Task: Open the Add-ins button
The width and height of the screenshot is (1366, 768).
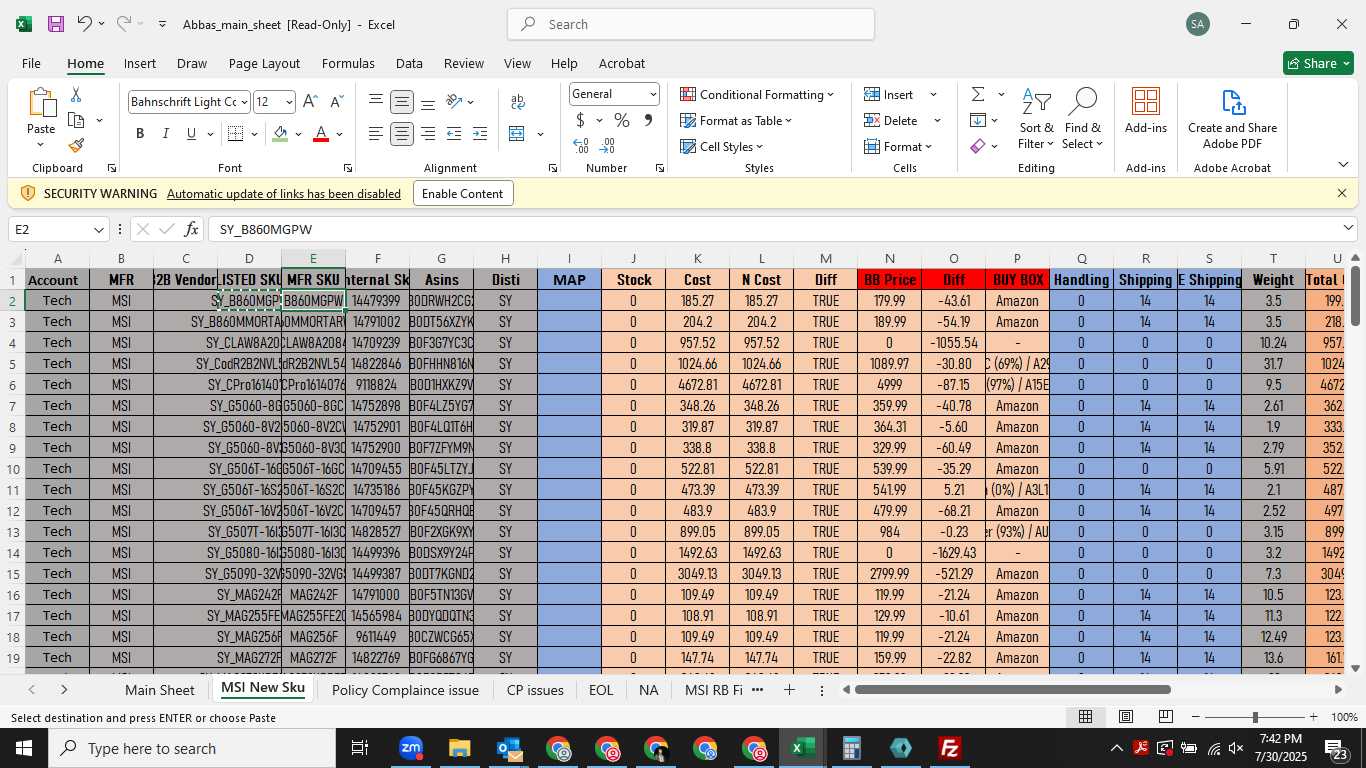Action: (x=1146, y=111)
